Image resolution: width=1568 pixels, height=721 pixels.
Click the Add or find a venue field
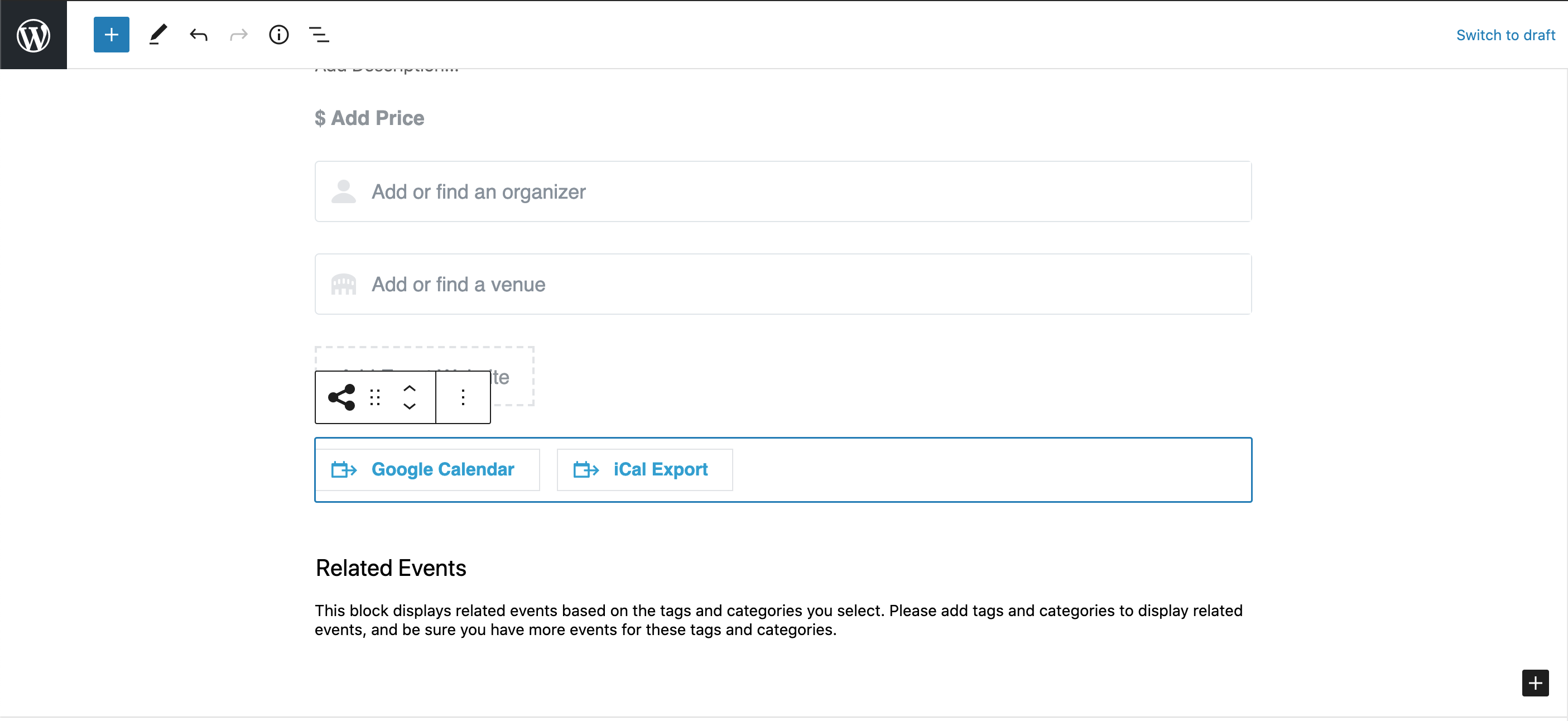(x=783, y=285)
